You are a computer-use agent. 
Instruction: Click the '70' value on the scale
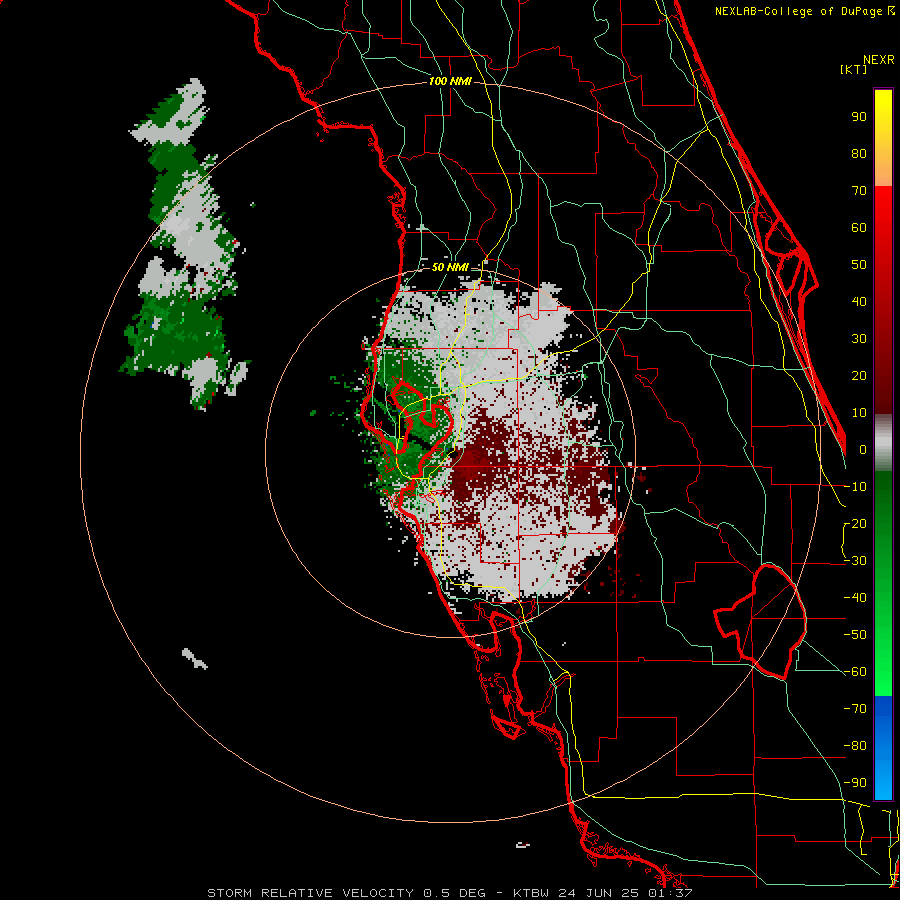click(859, 191)
